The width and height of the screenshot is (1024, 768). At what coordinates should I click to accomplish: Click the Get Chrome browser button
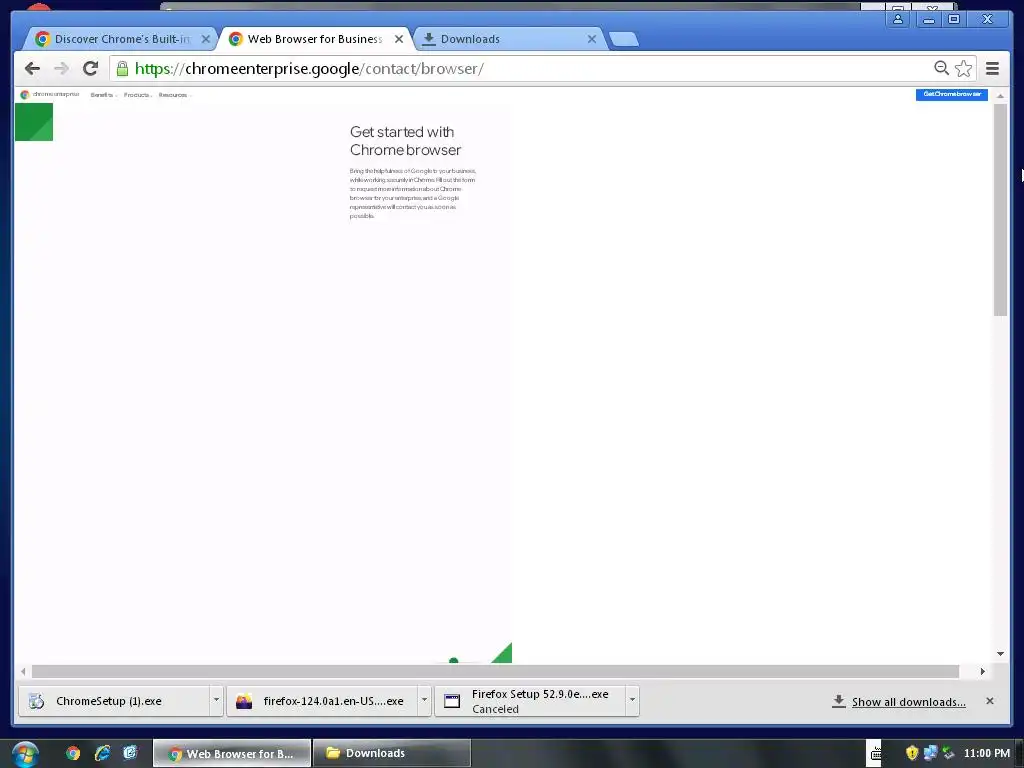coord(952,94)
